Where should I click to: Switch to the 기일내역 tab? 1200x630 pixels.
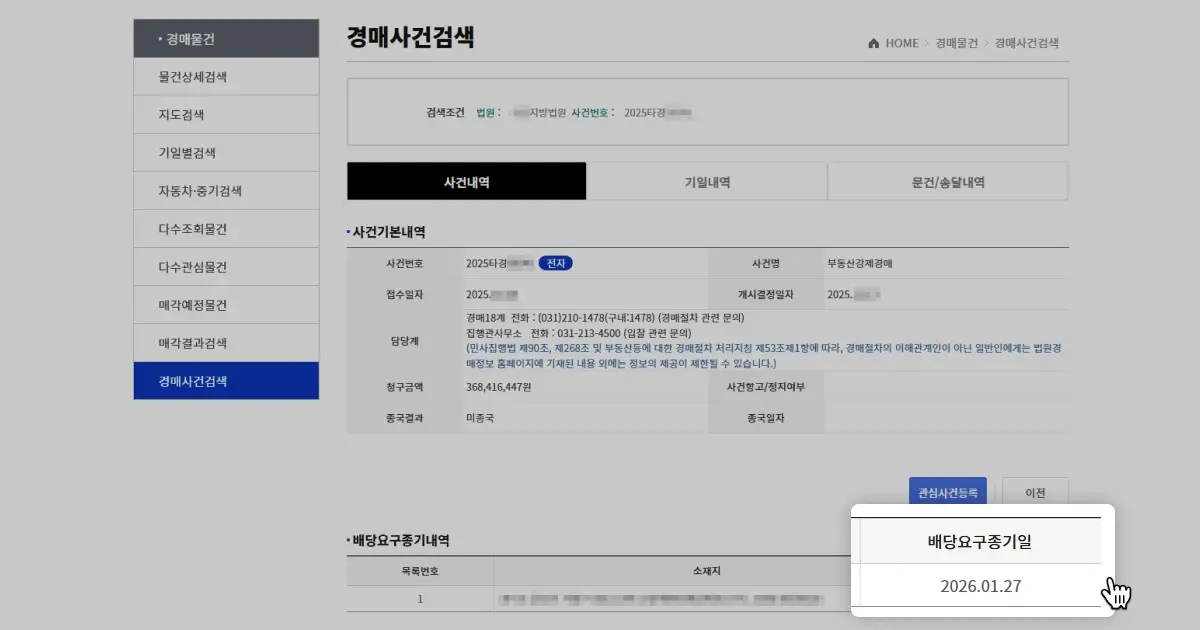point(706,181)
